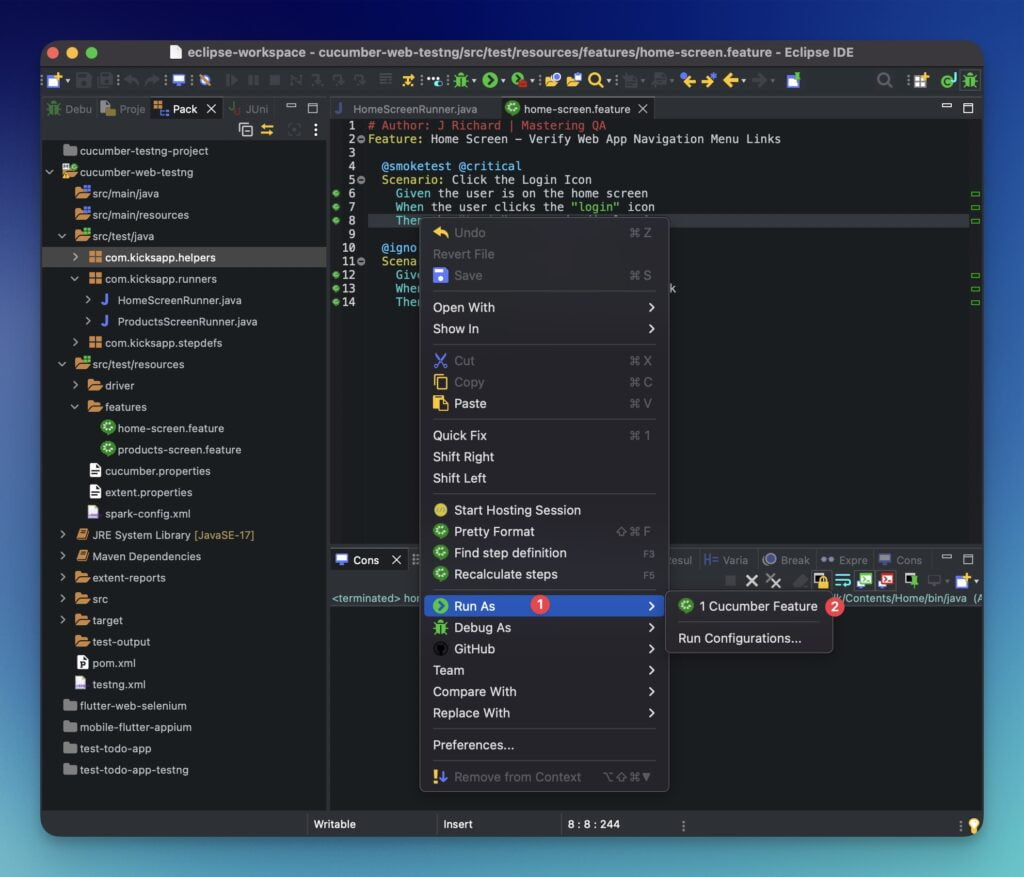Select testng.xml in the project tree
1024x877 pixels.
[x=118, y=684]
